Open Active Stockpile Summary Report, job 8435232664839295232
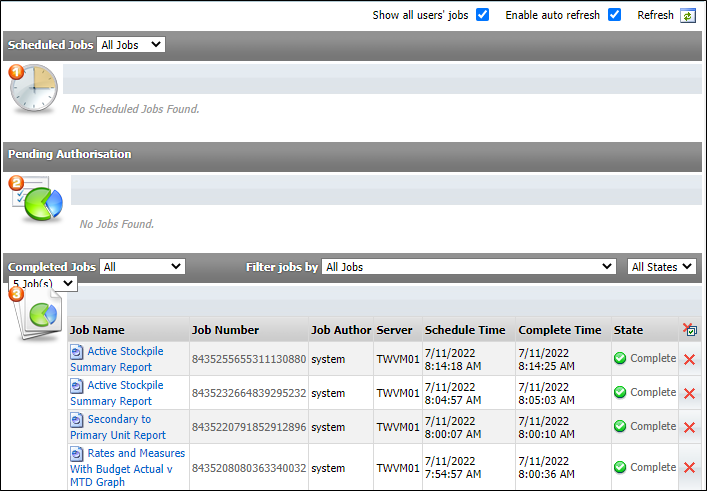707x491 pixels. pos(117,393)
